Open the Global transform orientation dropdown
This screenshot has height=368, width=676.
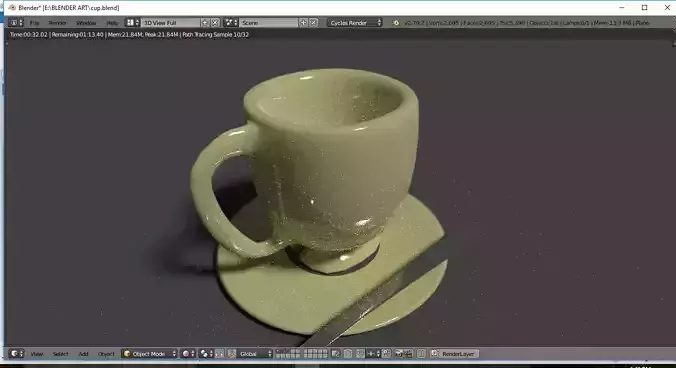tap(255, 354)
